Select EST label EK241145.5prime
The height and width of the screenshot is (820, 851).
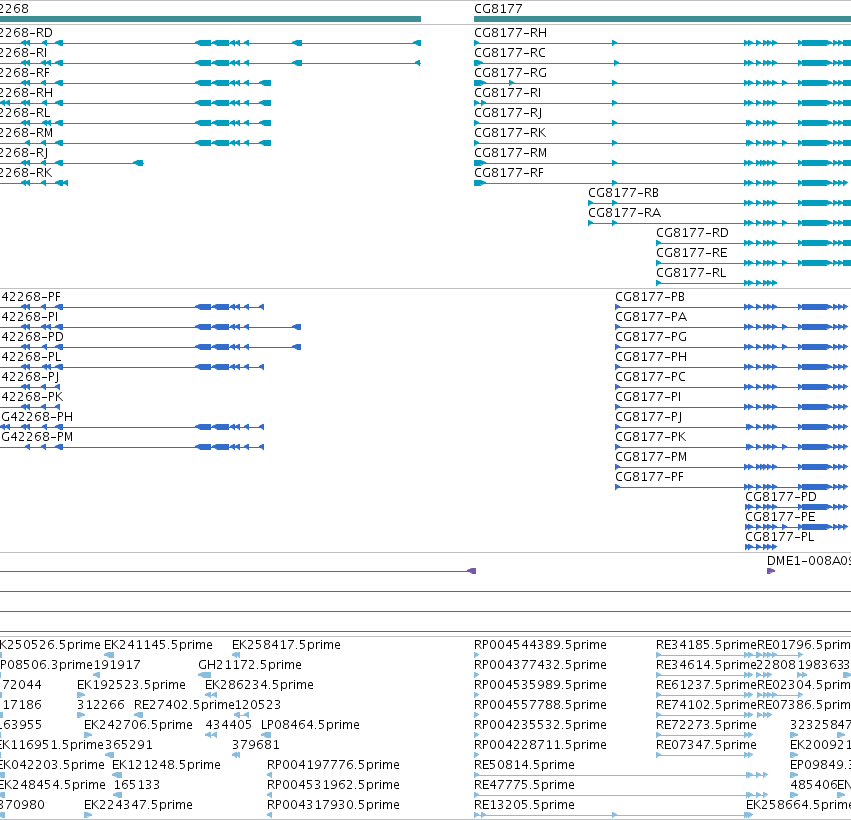point(158,645)
